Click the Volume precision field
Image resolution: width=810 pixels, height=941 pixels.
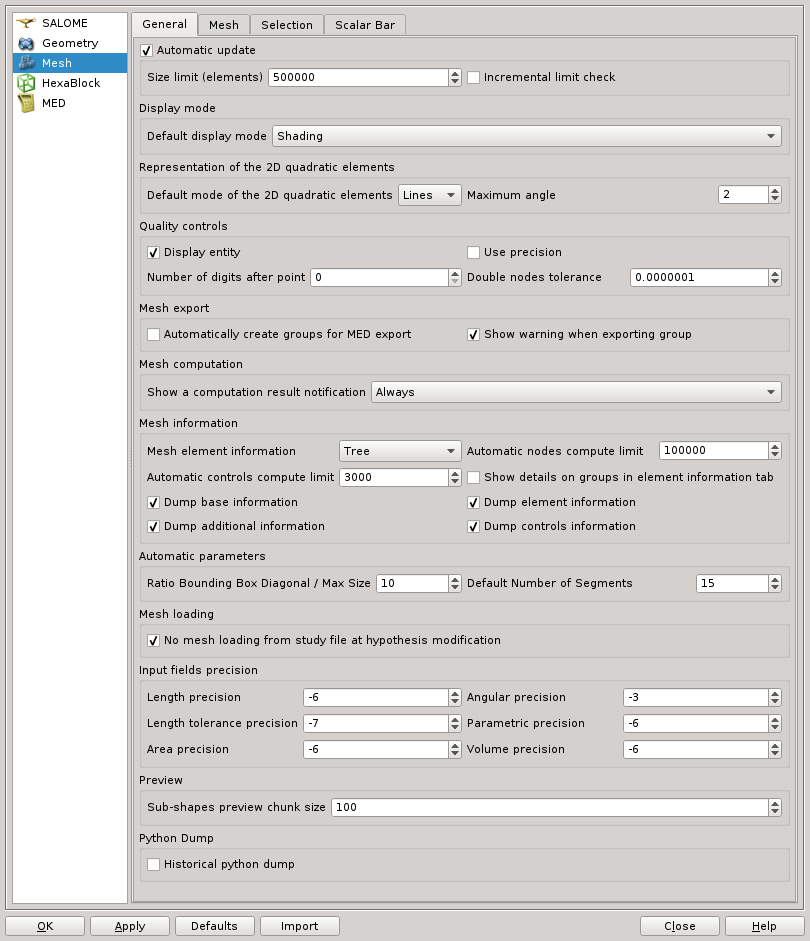pos(696,750)
